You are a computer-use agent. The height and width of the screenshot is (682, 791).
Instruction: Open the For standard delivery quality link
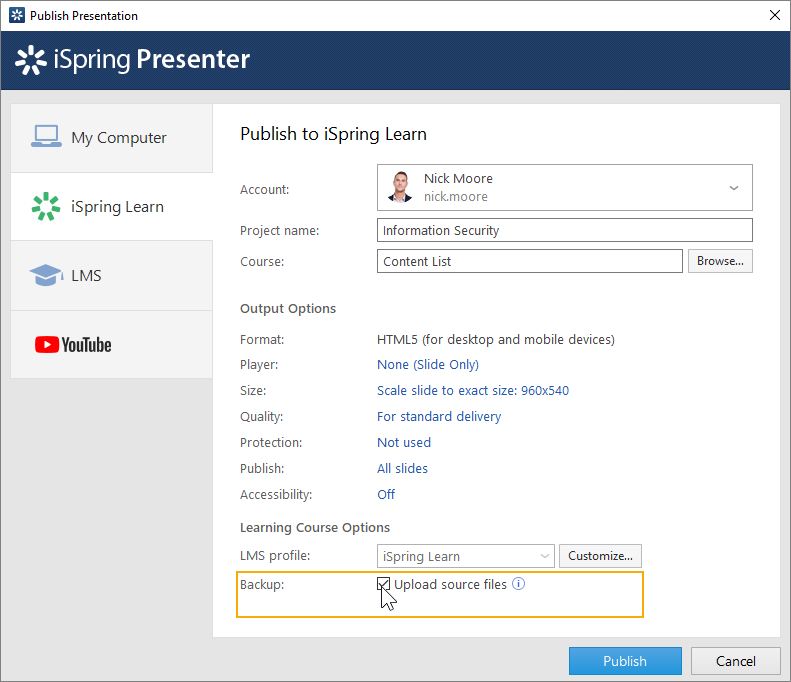pyautogui.click(x=439, y=417)
